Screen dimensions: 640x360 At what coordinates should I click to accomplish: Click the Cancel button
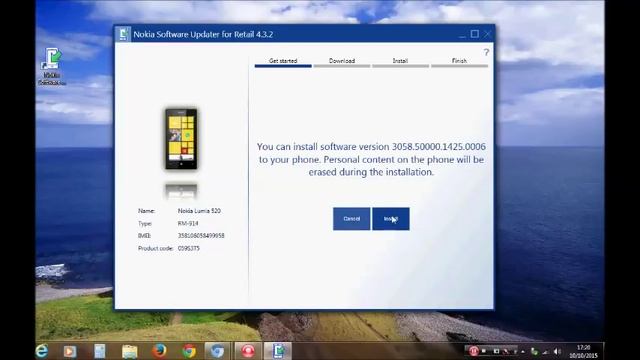tap(351, 219)
